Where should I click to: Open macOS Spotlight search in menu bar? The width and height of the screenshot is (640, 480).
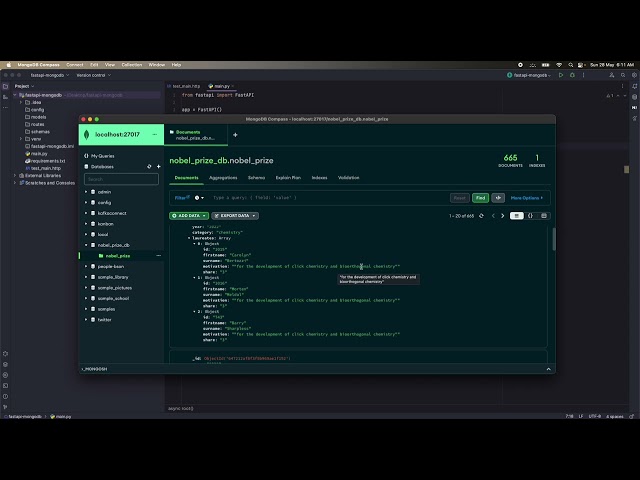pyautogui.click(x=571, y=65)
